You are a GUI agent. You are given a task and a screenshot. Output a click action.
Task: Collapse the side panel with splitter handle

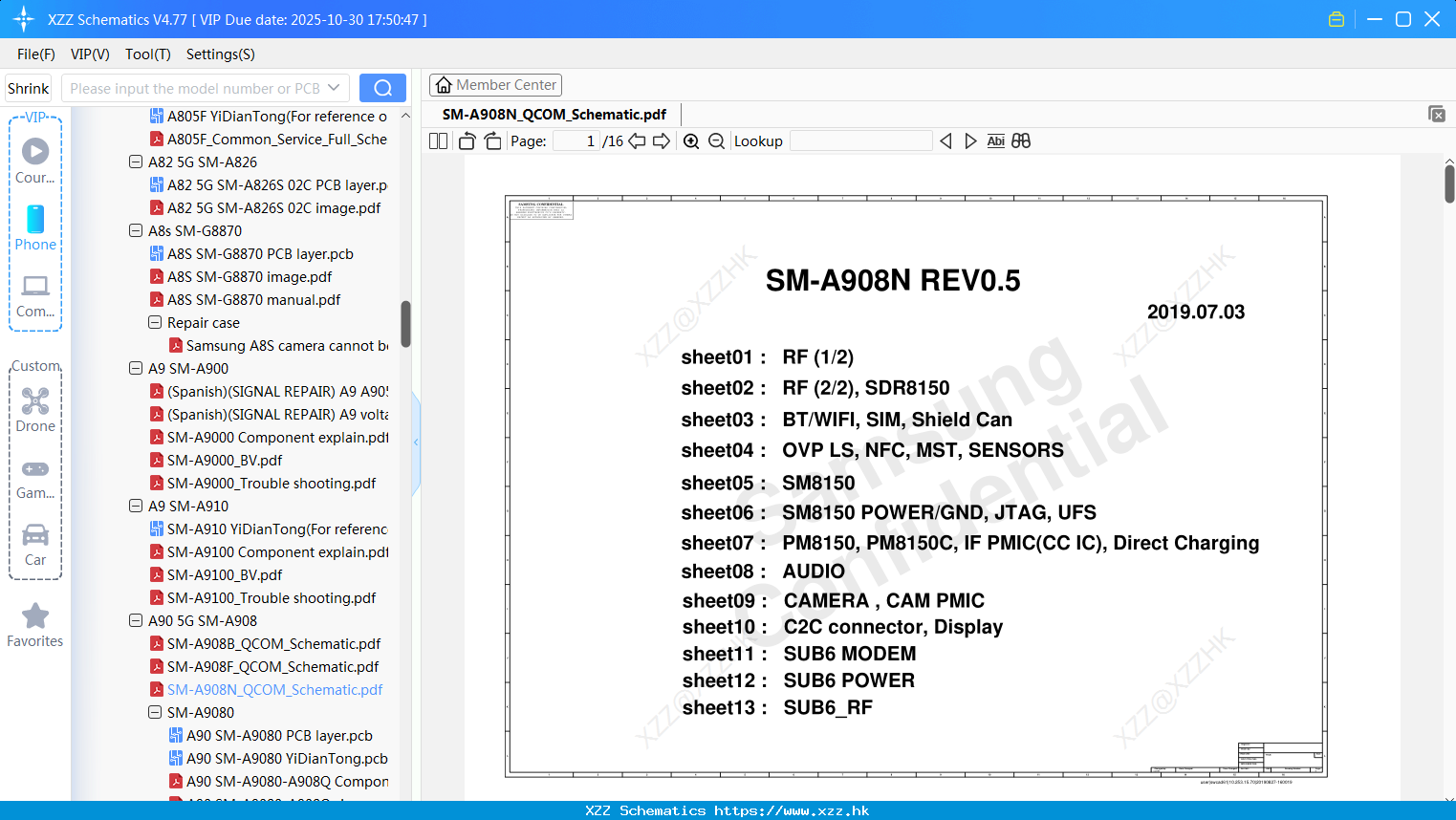[416, 442]
